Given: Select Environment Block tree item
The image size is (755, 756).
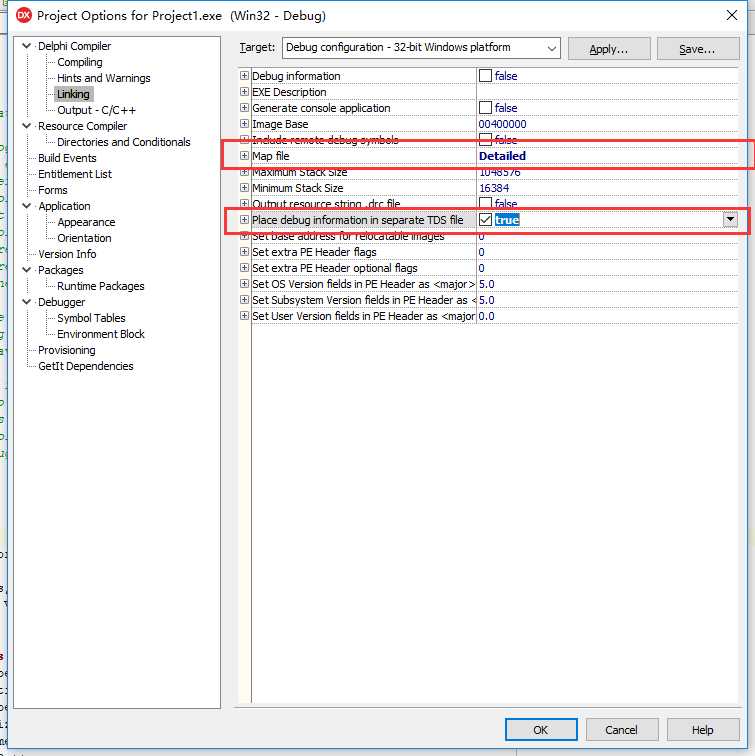Looking at the screenshot, I should click(x=100, y=334).
